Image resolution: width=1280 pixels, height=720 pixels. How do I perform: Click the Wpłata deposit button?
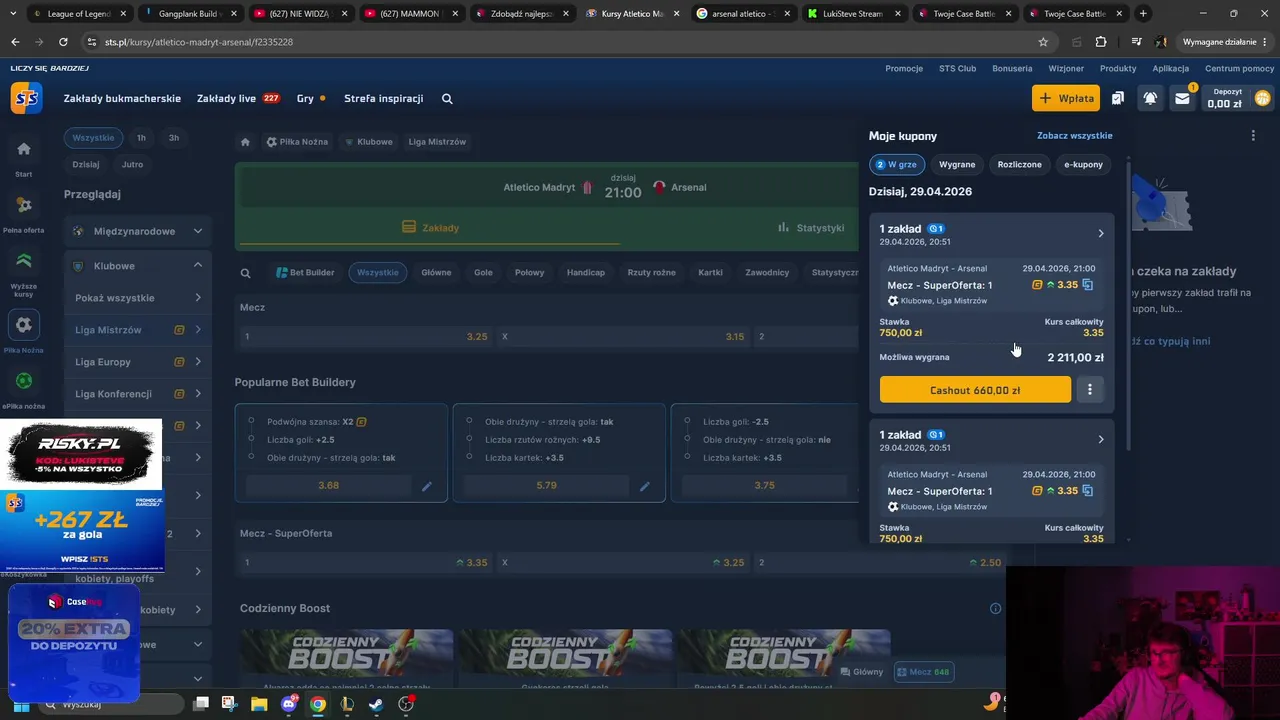tap(1066, 98)
